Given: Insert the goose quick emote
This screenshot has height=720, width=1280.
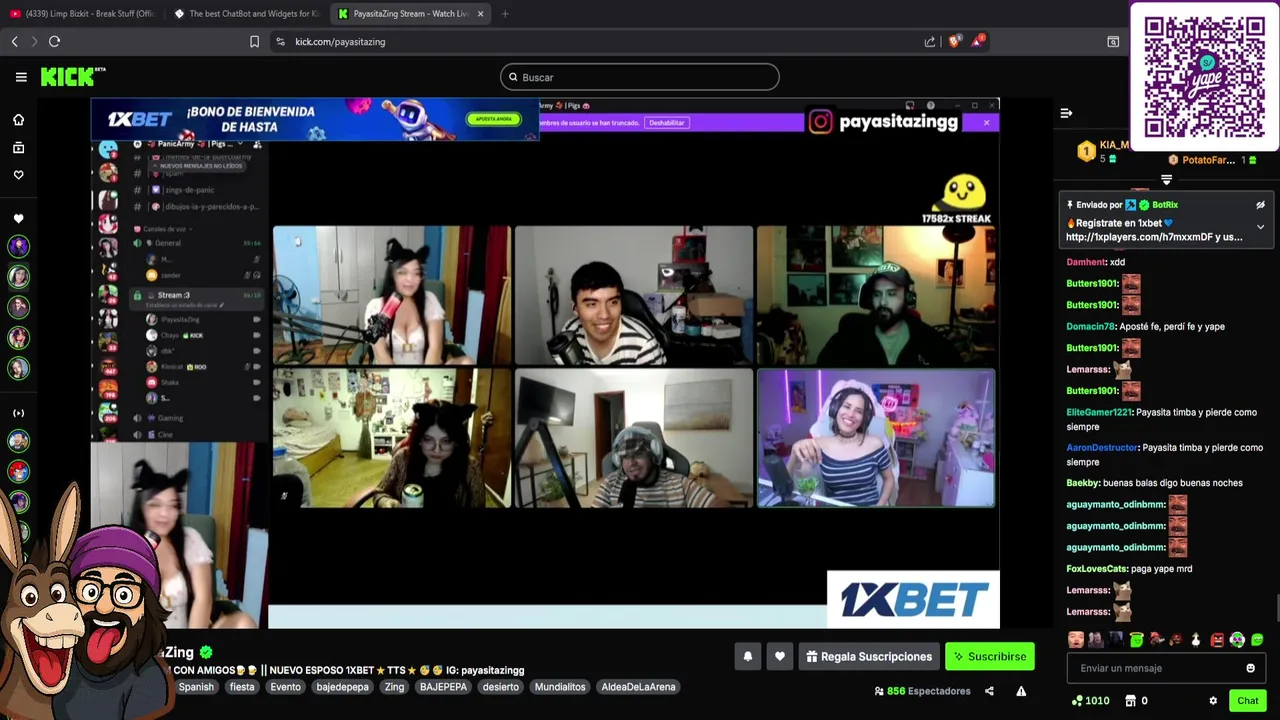Looking at the screenshot, I should pos(1196,640).
